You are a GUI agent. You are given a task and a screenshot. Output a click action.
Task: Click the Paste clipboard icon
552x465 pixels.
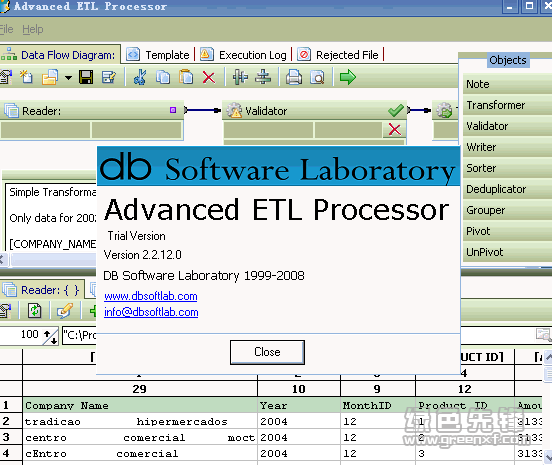(x=186, y=77)
